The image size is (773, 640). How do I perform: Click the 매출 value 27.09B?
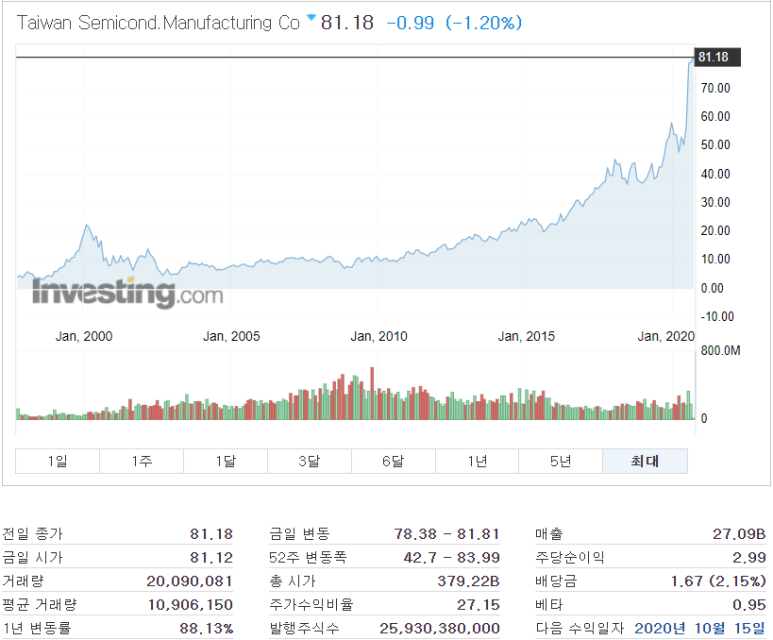tap(739, 533)
